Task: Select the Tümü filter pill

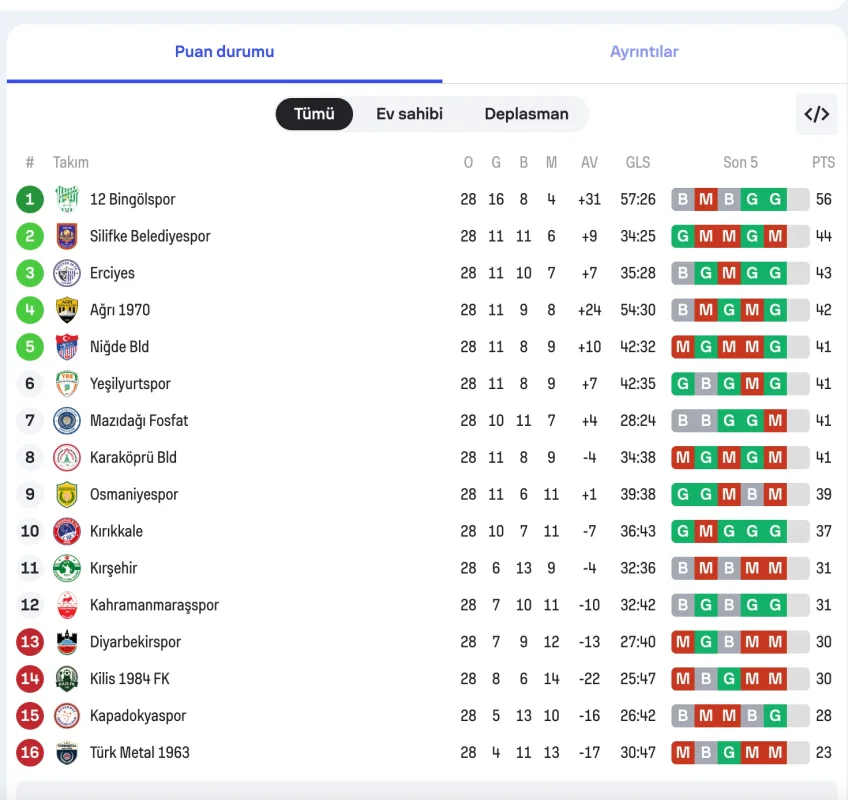Action: 314,114
